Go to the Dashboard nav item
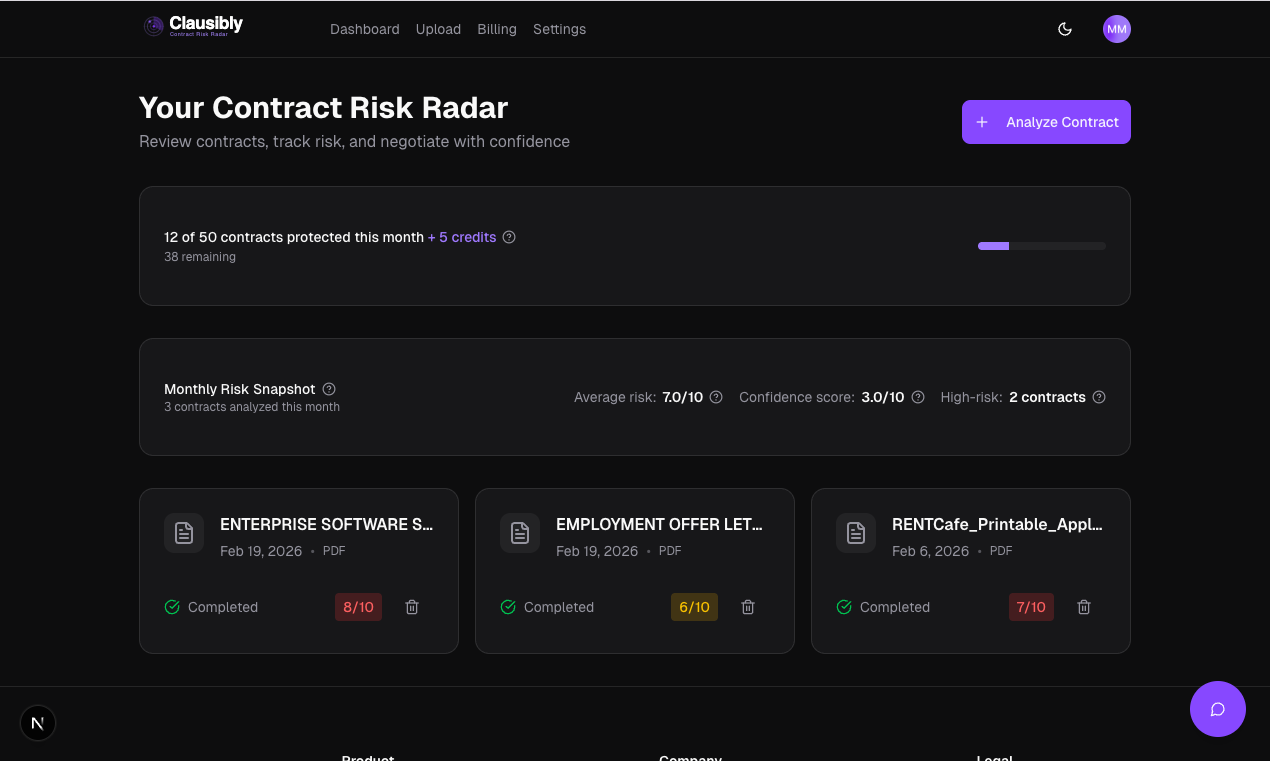The width and height of the screenshot is (1270, 761). [364, 29]
